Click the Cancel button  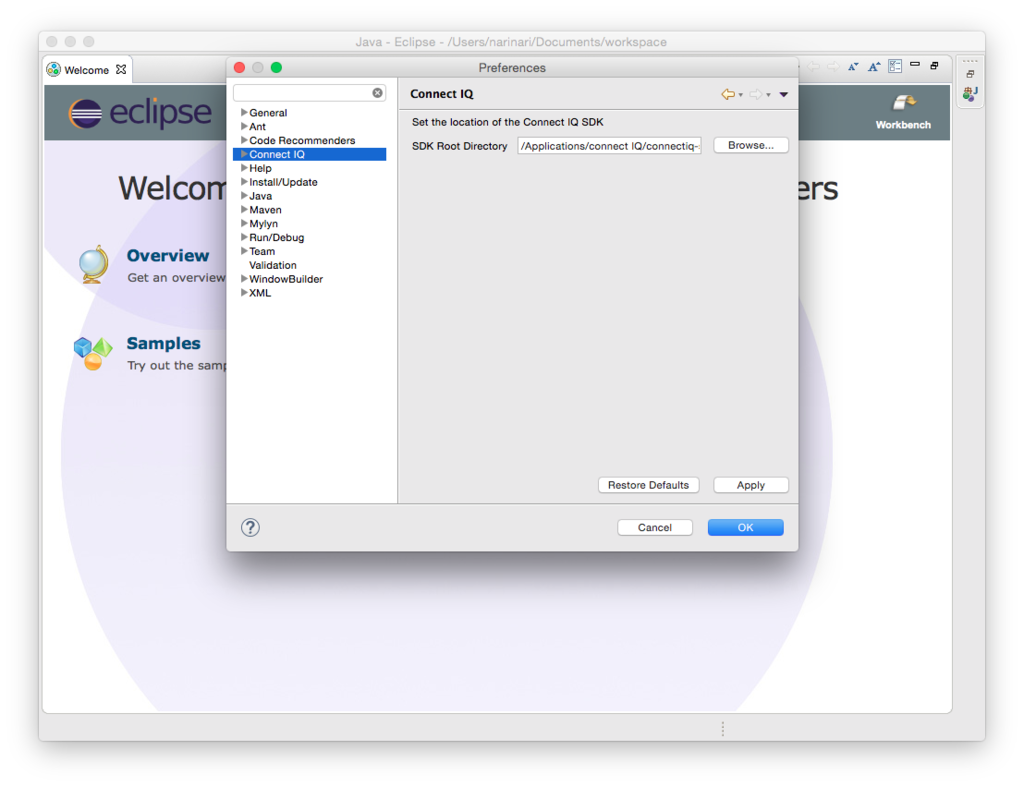pos(654,527)
